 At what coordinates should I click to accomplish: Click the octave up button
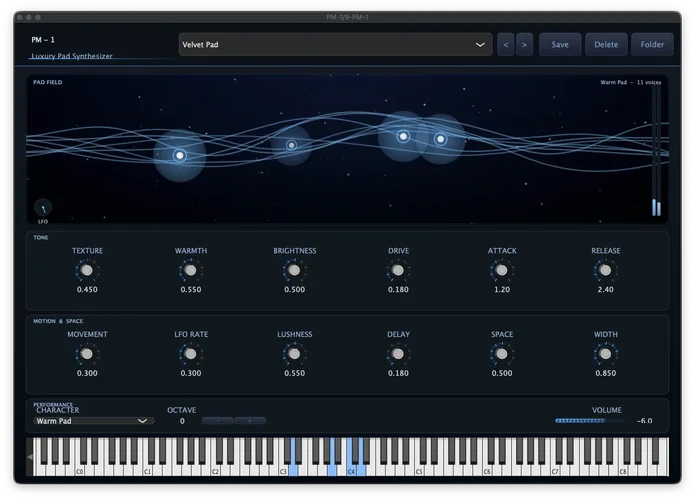pyautogui.click(x=250, y=421)
